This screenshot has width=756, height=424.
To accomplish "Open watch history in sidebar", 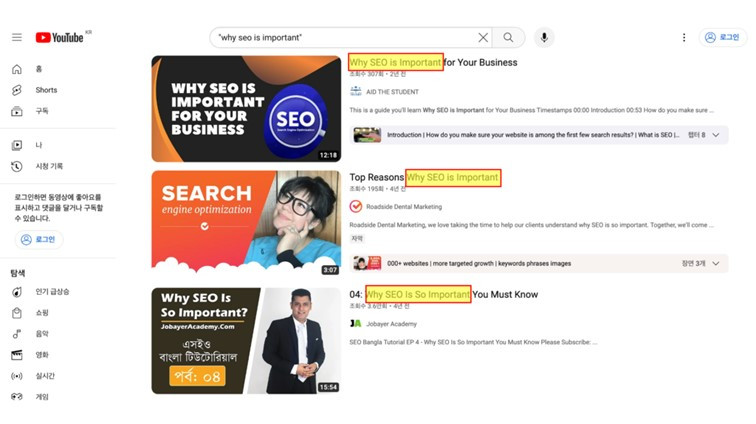I will point(37,166).
